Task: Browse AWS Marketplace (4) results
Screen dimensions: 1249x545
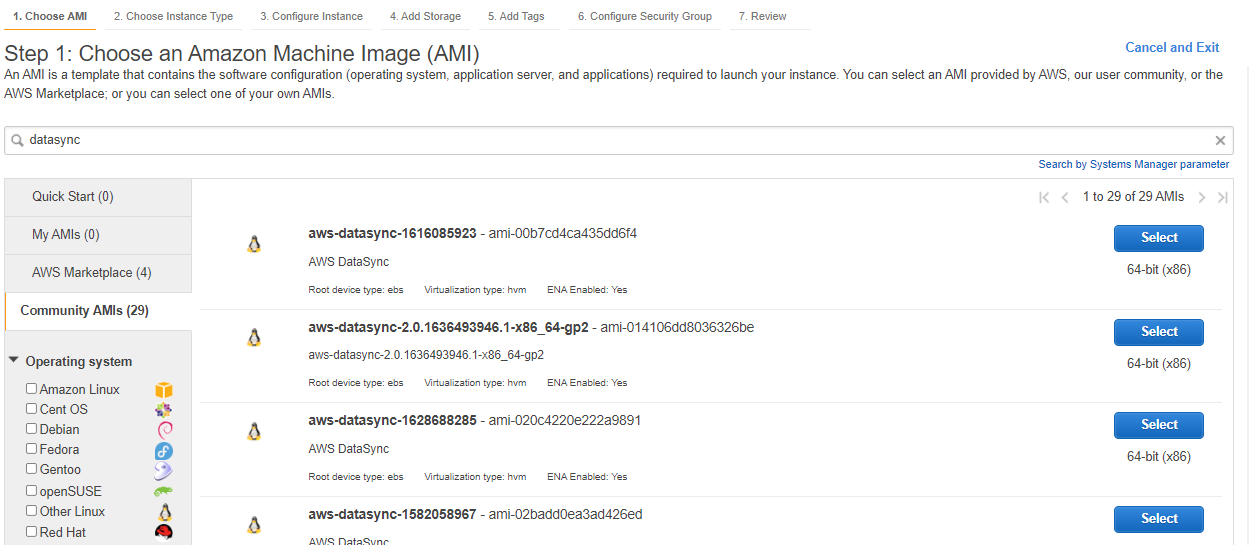Action: coord(98,273)
